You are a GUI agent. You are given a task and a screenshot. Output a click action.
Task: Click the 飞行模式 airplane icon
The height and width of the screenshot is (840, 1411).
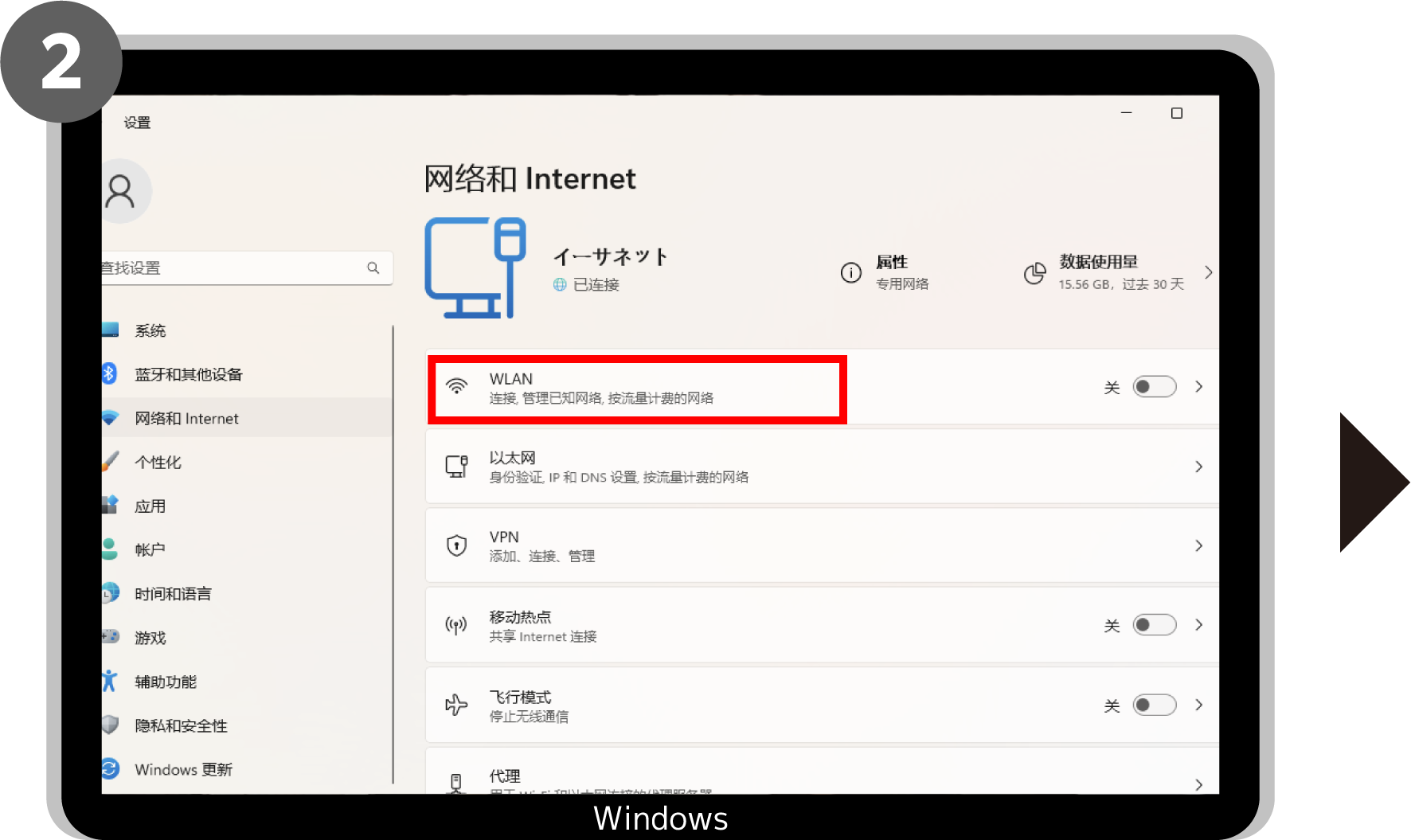click(456, 705)
